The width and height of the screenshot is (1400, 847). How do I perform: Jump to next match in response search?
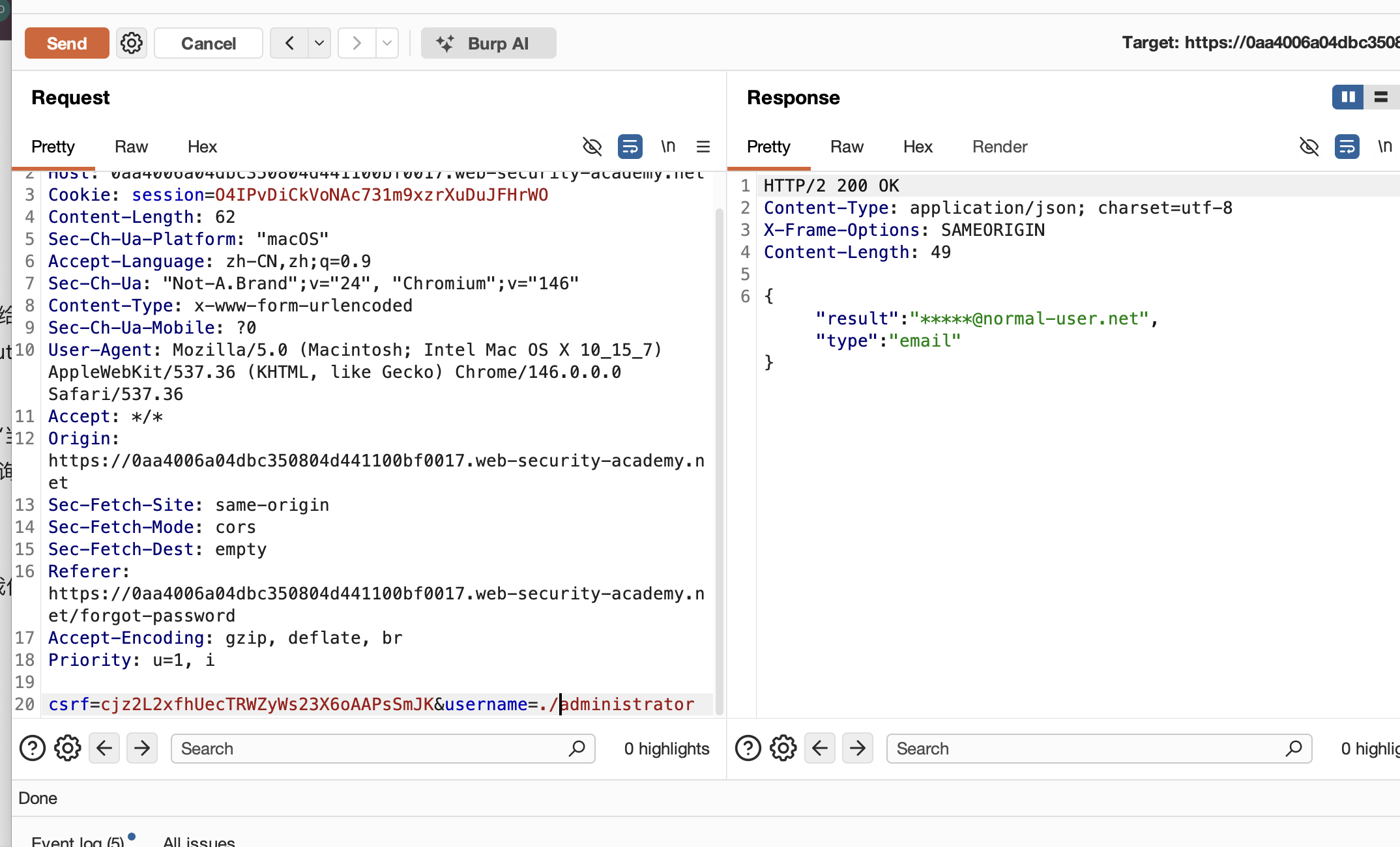point(858,748)
